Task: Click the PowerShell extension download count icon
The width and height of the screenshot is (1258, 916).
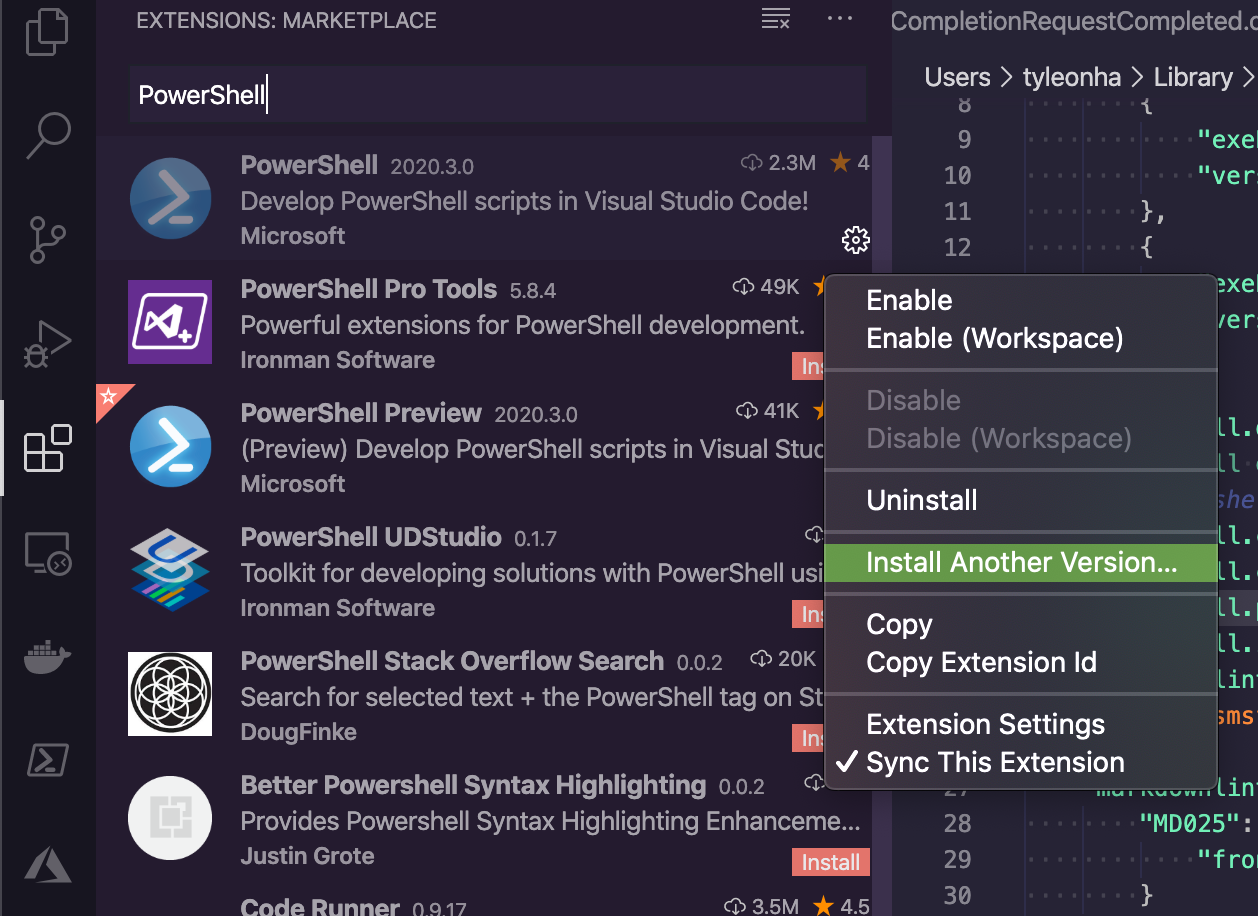Action: [x=751, y=163]
